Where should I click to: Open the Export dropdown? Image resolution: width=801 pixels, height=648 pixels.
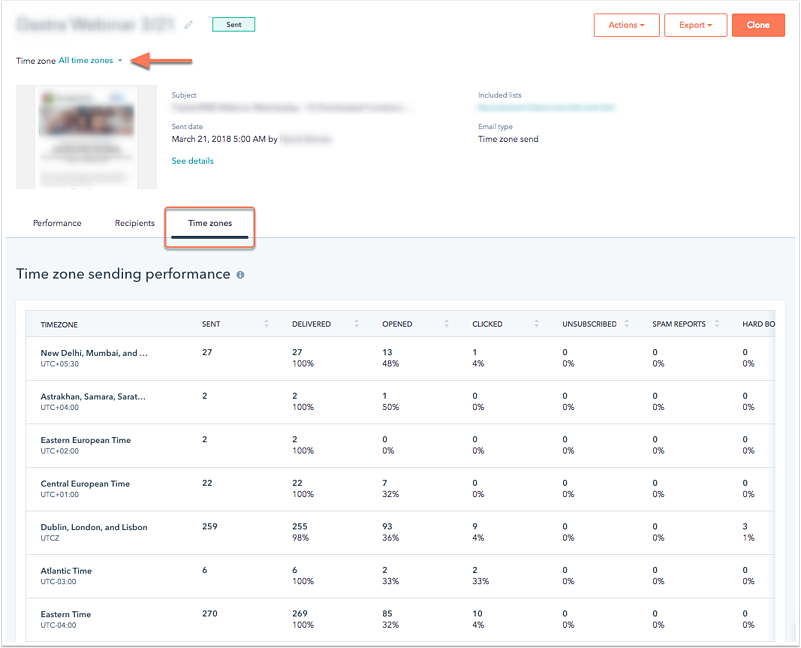[695, 25]
